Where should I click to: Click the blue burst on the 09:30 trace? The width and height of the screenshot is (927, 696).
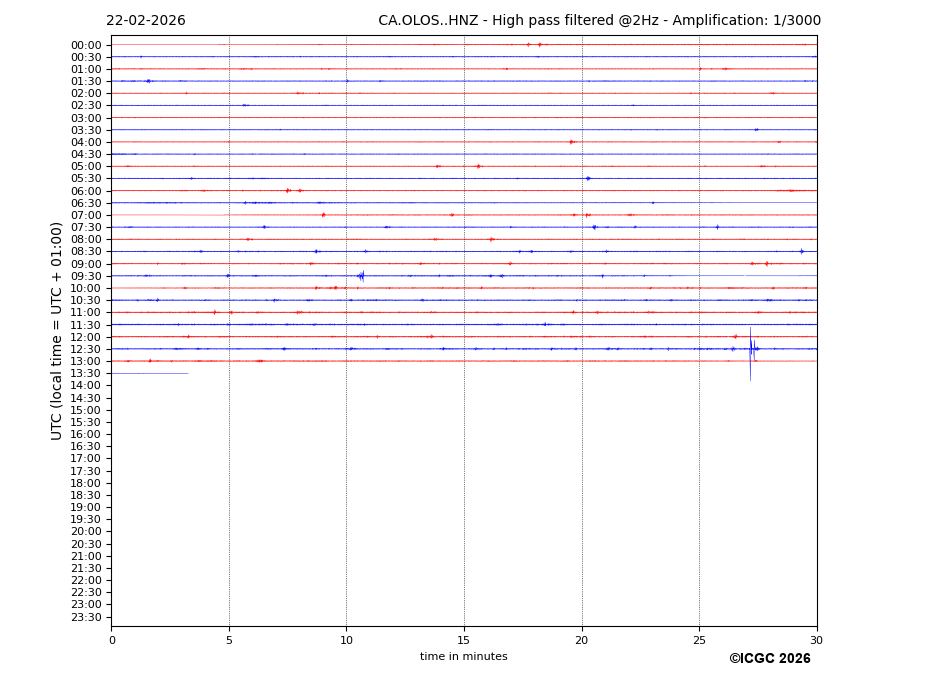[361, 276]
